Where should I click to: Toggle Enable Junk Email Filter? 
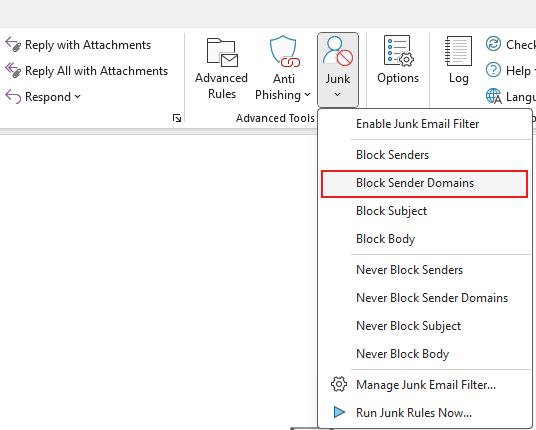(417, 124)
